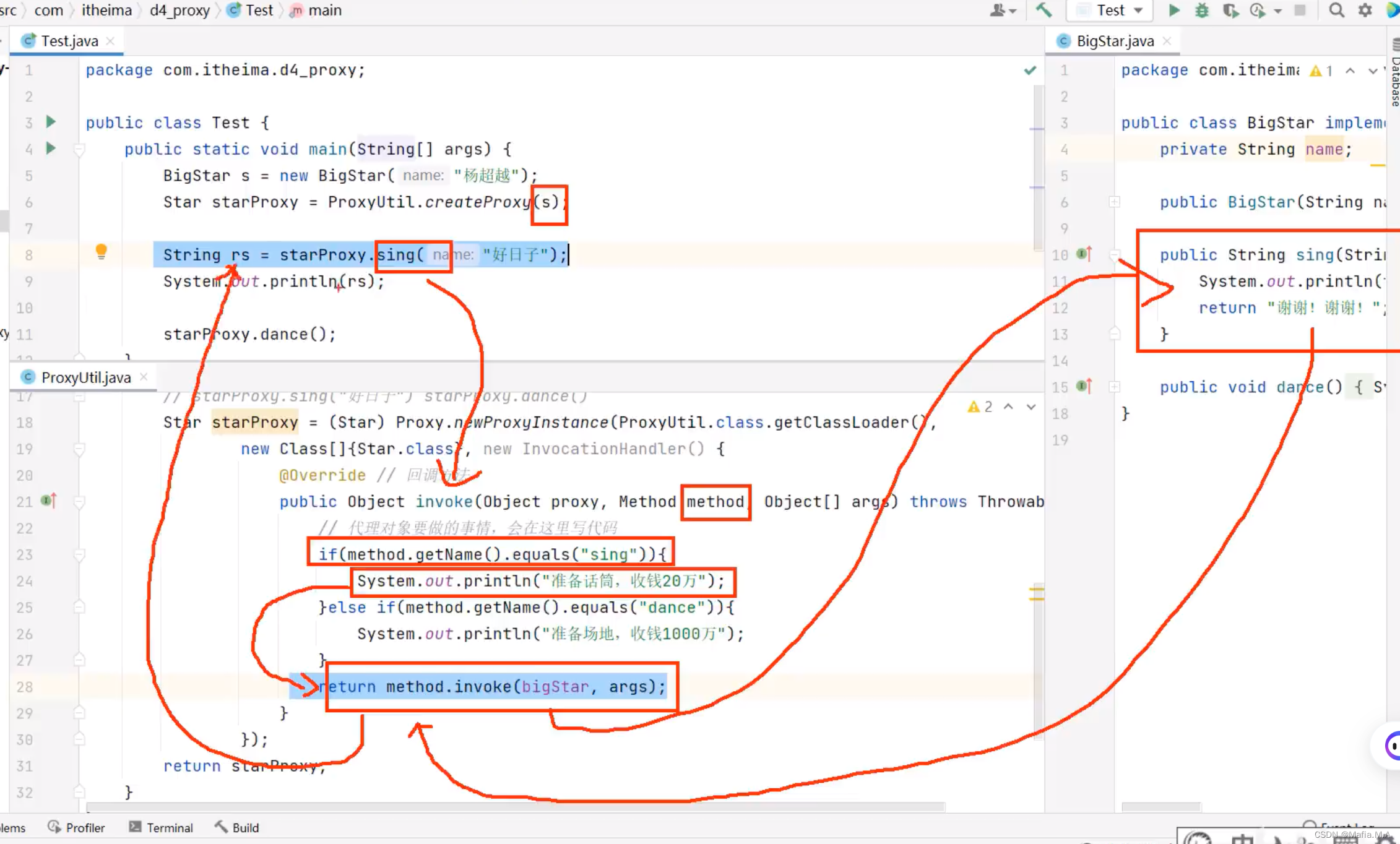Close the Test.java tab
1400x844 pixels.
coord(110,41)
